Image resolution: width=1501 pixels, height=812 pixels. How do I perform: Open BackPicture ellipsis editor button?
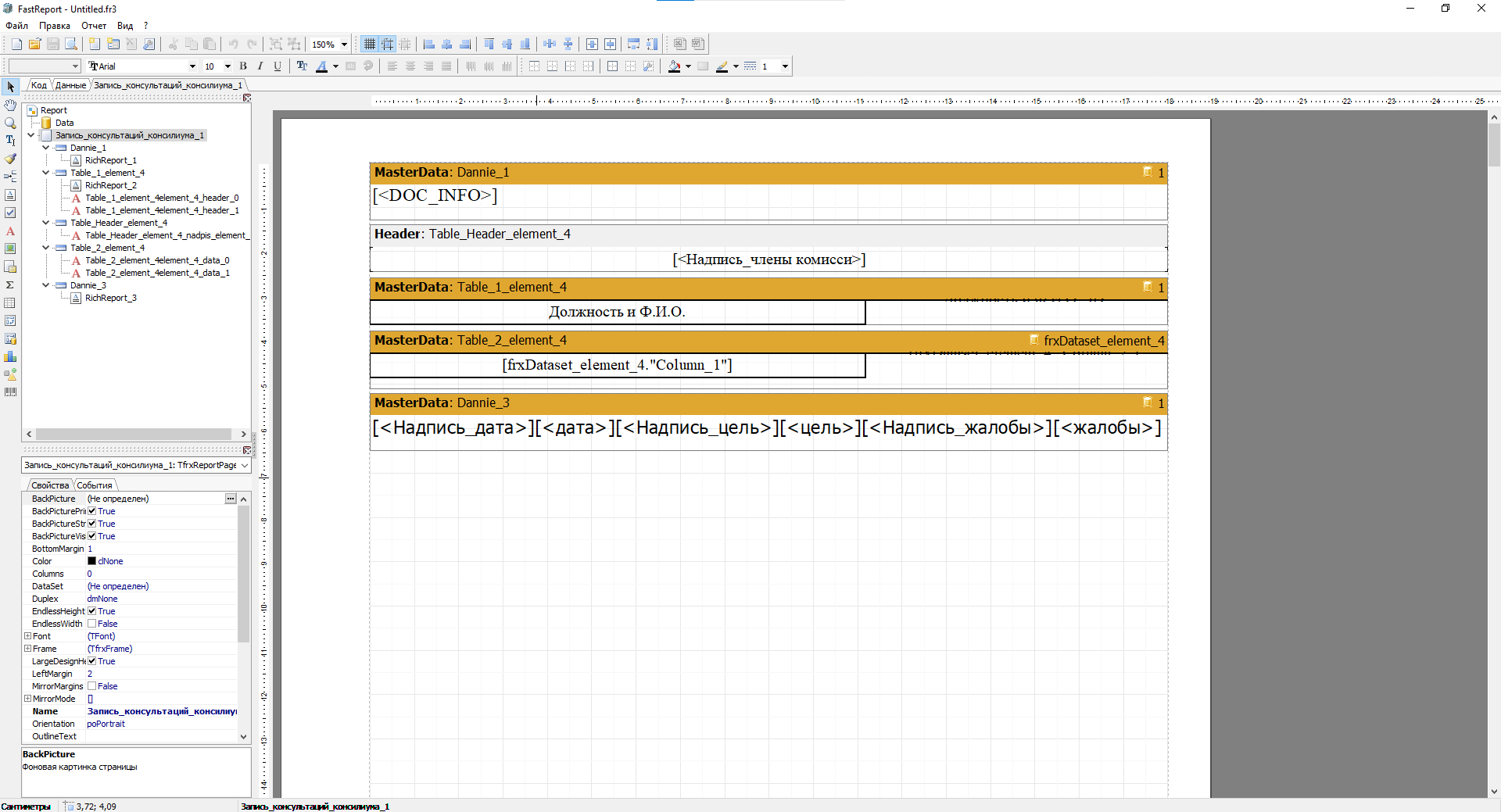click(x=231, y=499)
